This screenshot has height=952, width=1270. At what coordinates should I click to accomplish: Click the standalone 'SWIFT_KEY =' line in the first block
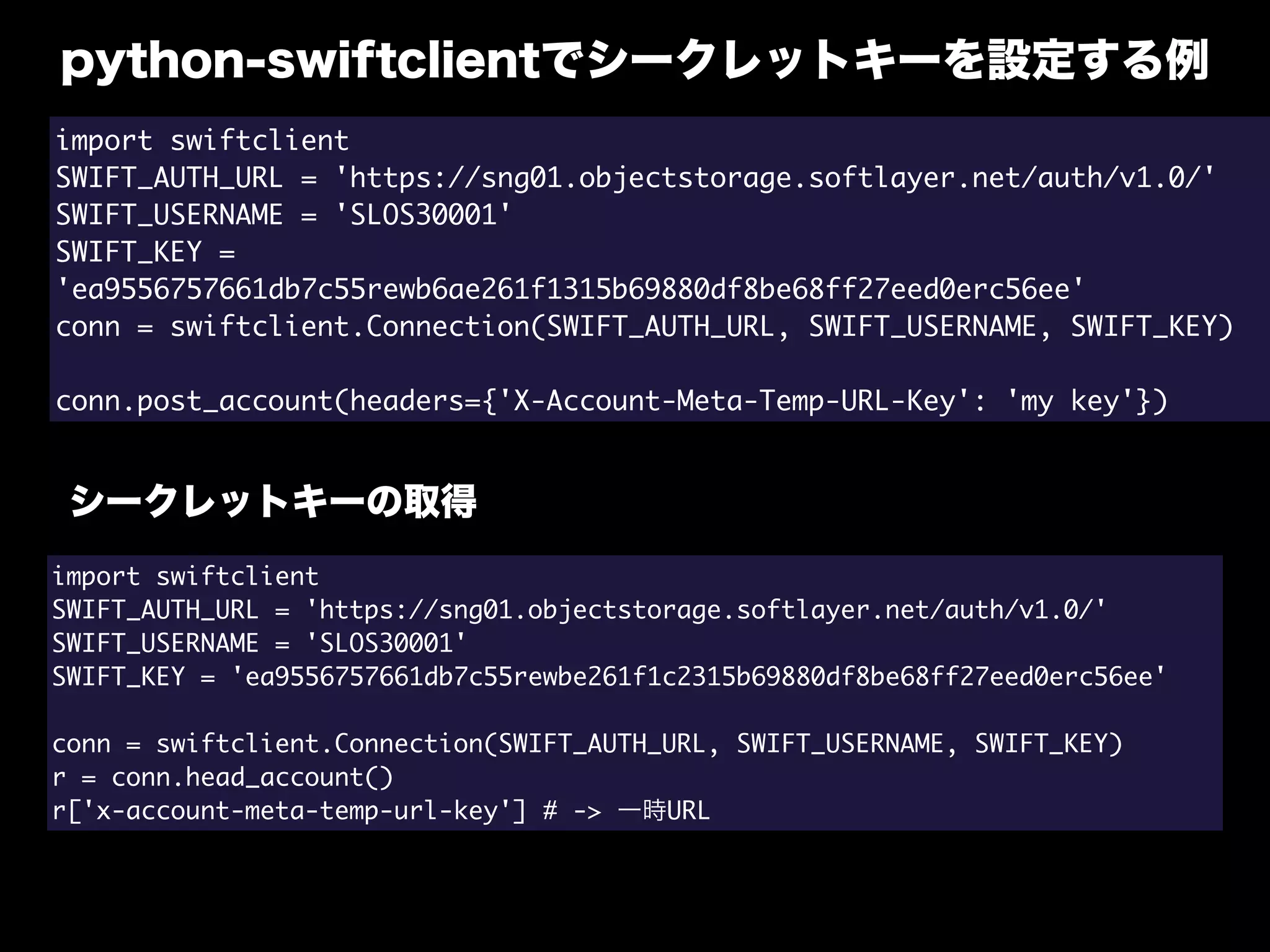pyautogui.click(x=146, y=252)
